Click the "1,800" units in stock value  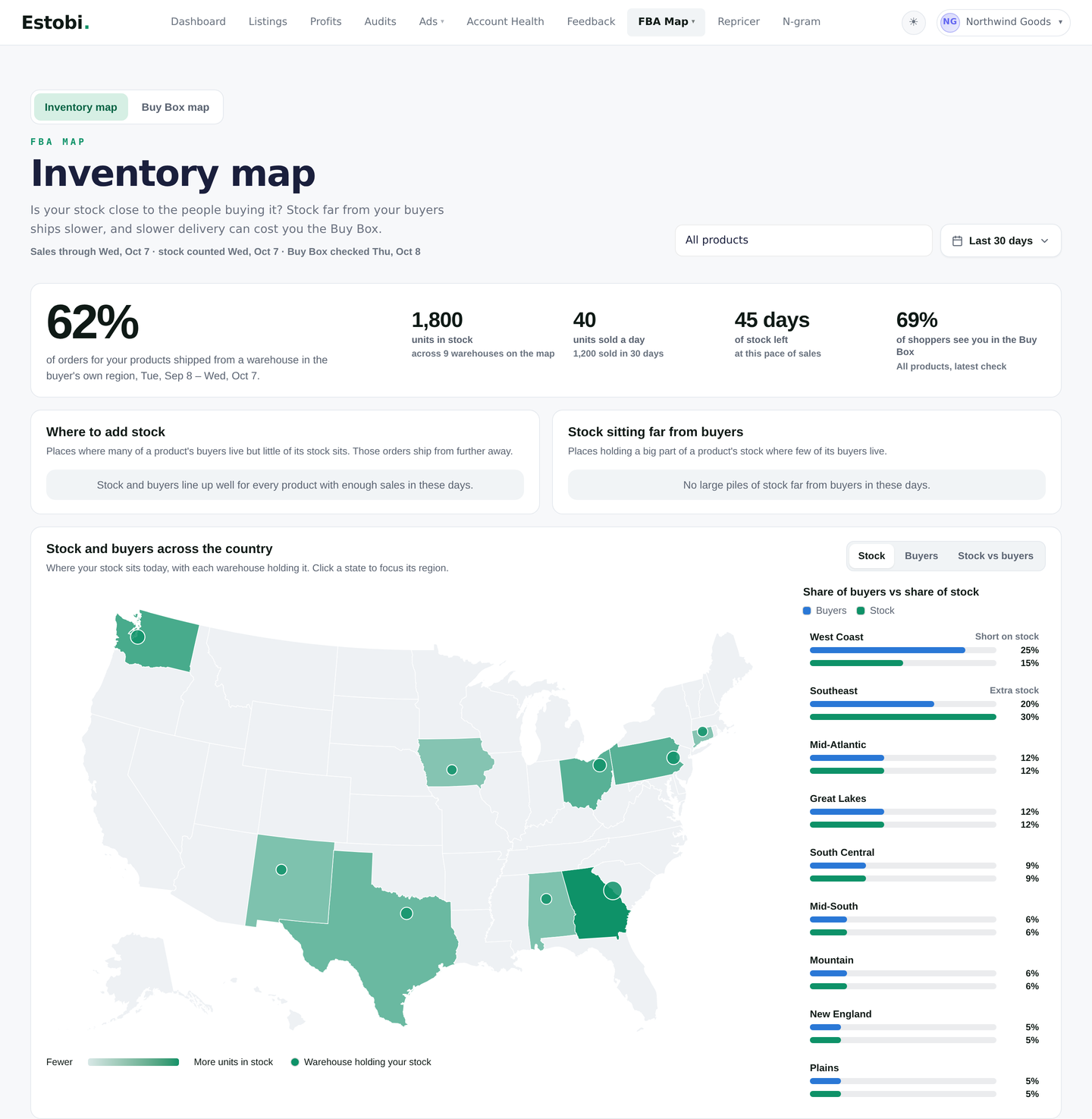[x=437, y=320]
